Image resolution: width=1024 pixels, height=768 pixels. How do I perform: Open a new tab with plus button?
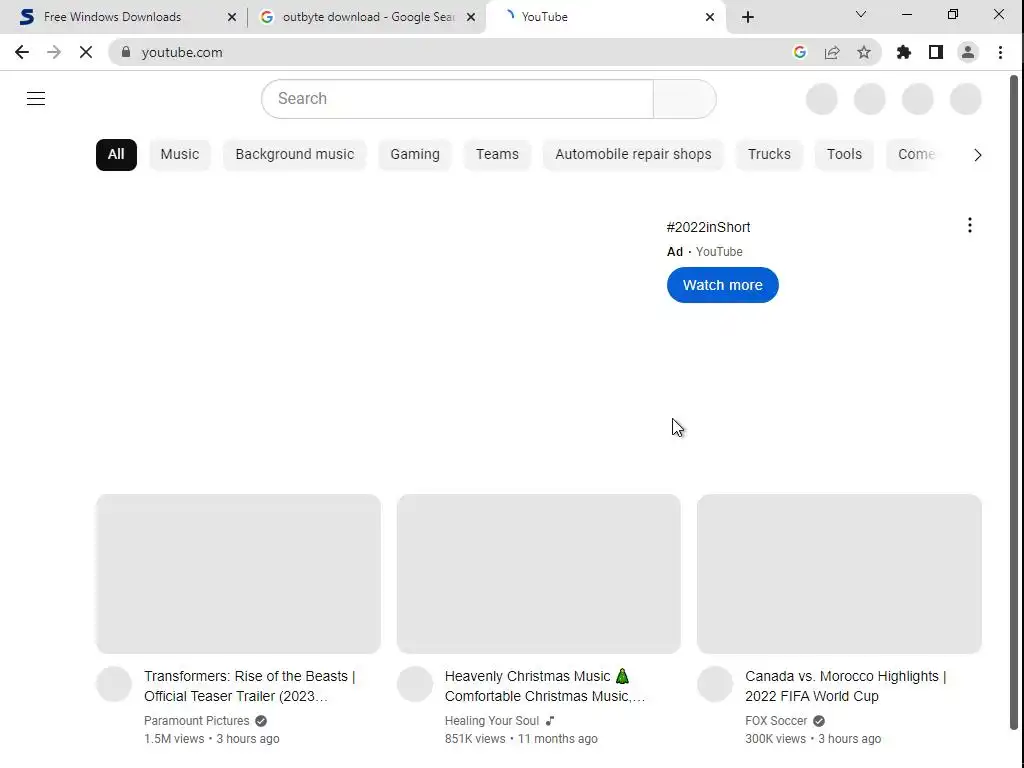pos(748,17)
